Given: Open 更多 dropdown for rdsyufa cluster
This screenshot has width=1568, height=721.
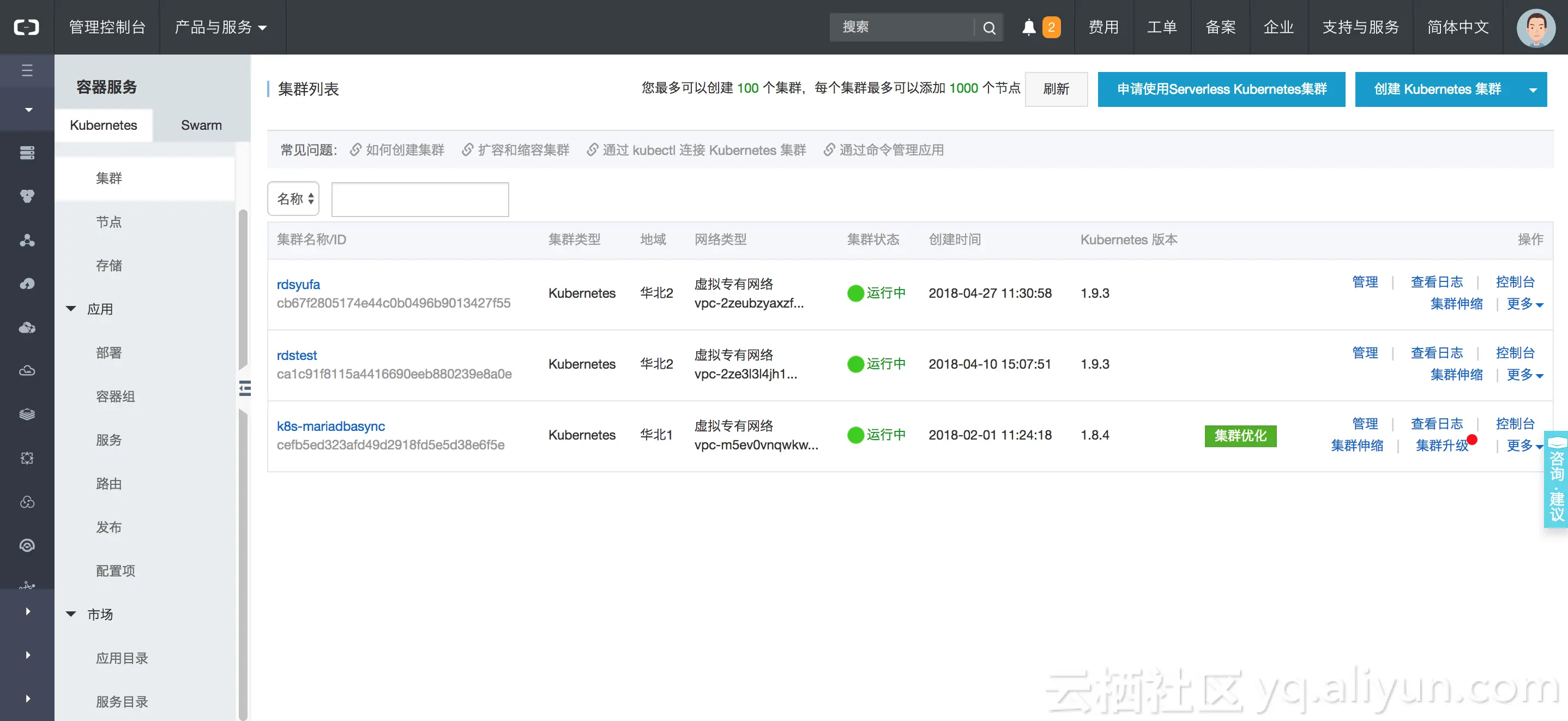Looking at the screenshot, I should tap(1524, 304).
